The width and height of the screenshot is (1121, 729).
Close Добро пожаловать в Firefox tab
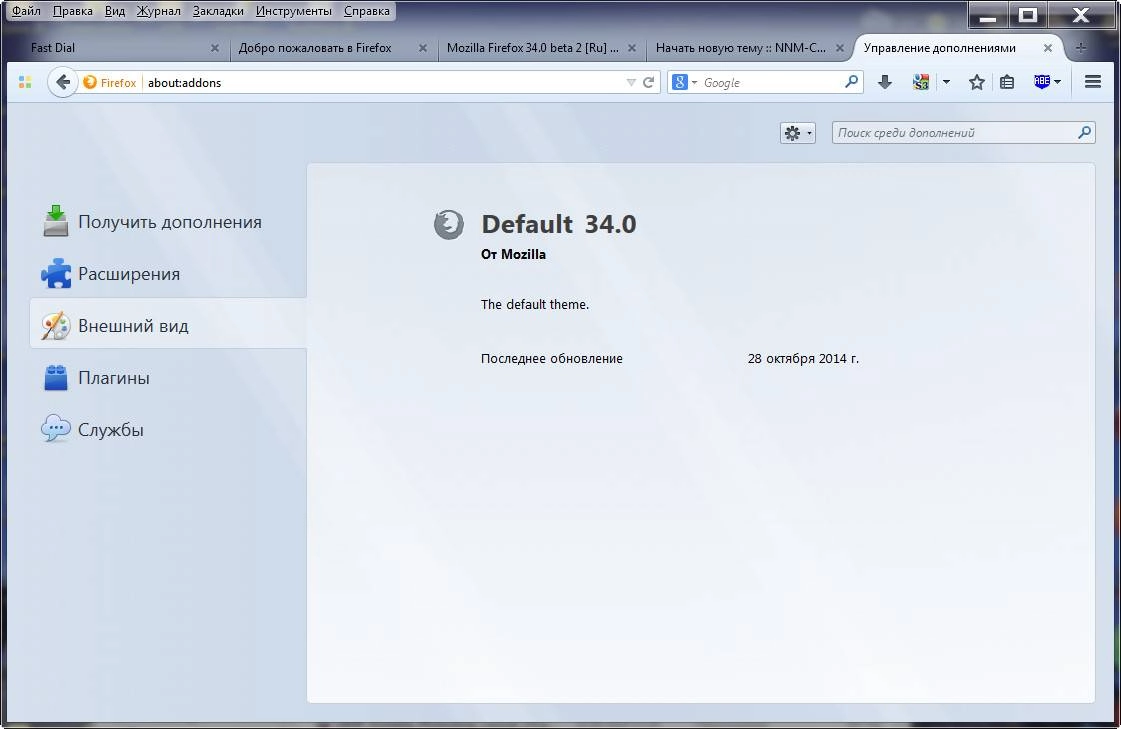tap(423, 48)
